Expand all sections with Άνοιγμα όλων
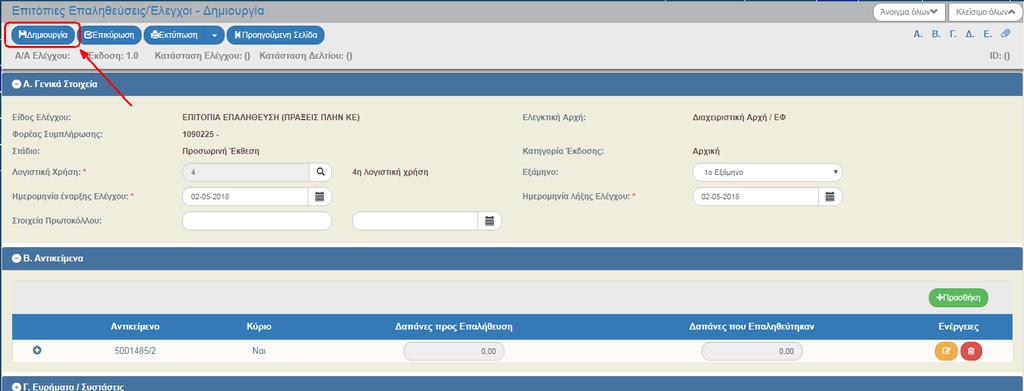 point(908,12)
